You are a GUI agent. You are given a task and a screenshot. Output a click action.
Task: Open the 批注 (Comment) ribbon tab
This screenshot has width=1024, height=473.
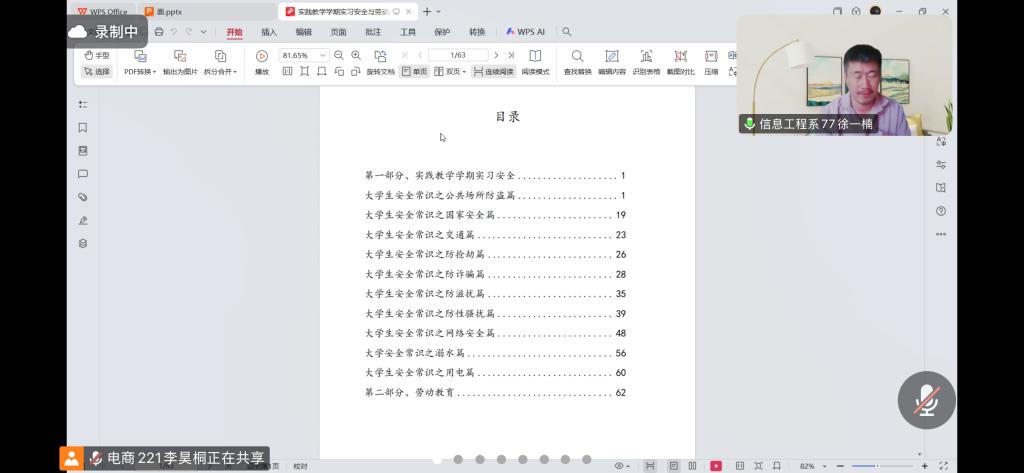tap(373, 32)
